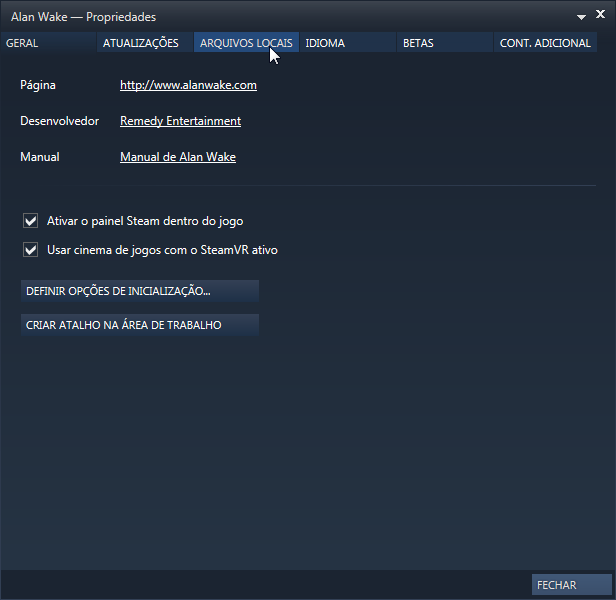Viewport: 616px width, 600px height.
Task: Click the Manual label text
Action: [40, 157]
